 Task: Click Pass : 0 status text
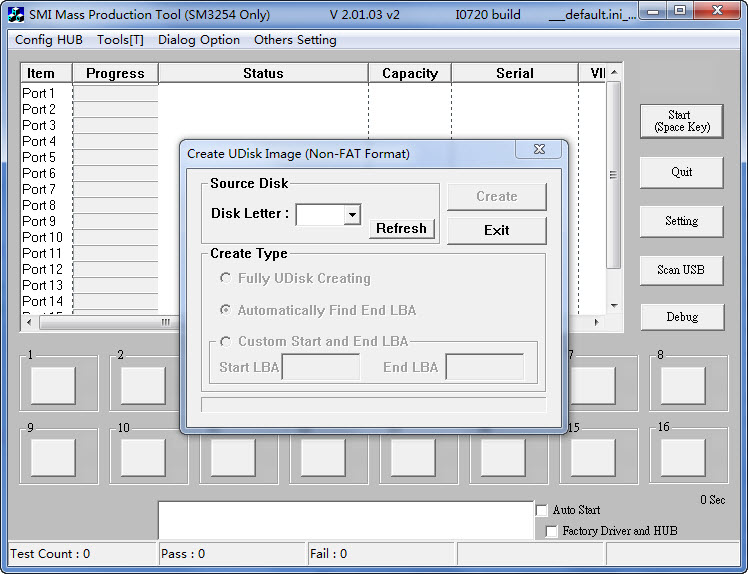coord(183,554)
